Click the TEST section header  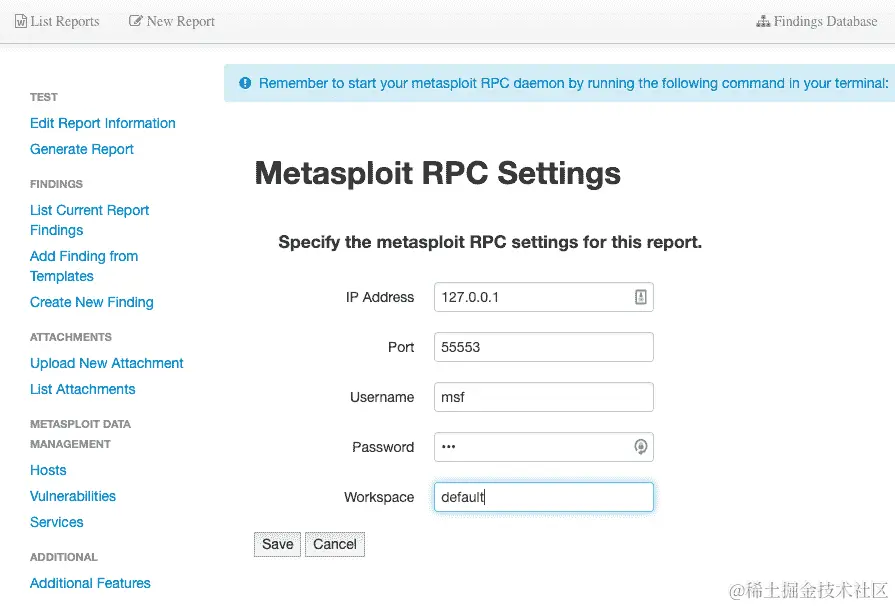tap(44, 97)
